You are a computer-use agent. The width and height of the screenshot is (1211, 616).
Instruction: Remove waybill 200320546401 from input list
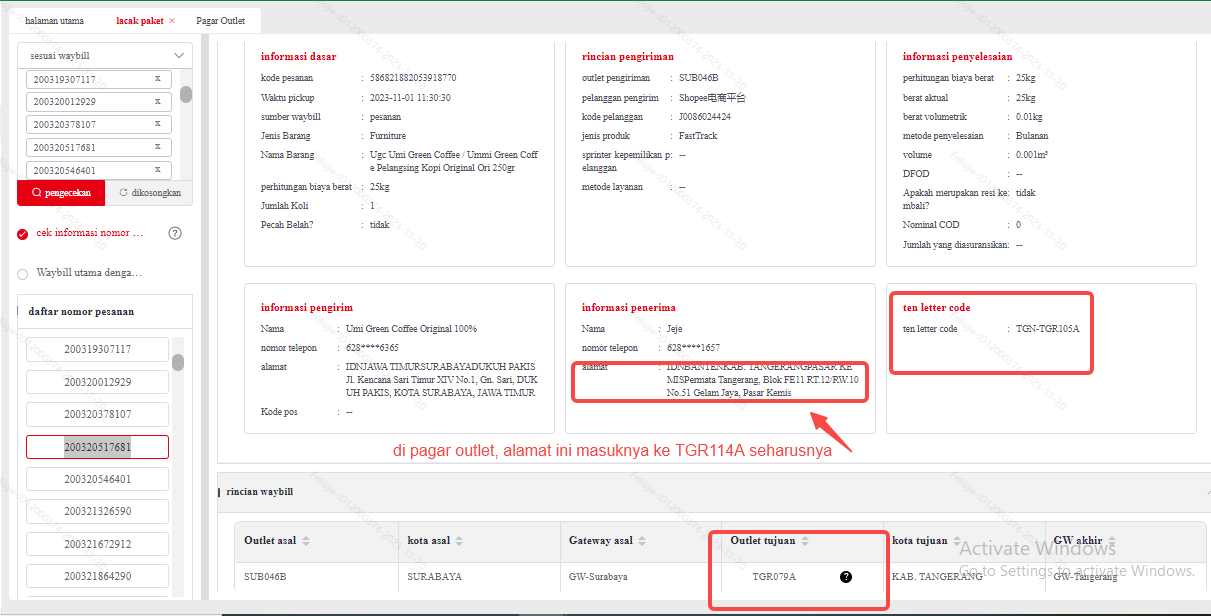point(157,170)
